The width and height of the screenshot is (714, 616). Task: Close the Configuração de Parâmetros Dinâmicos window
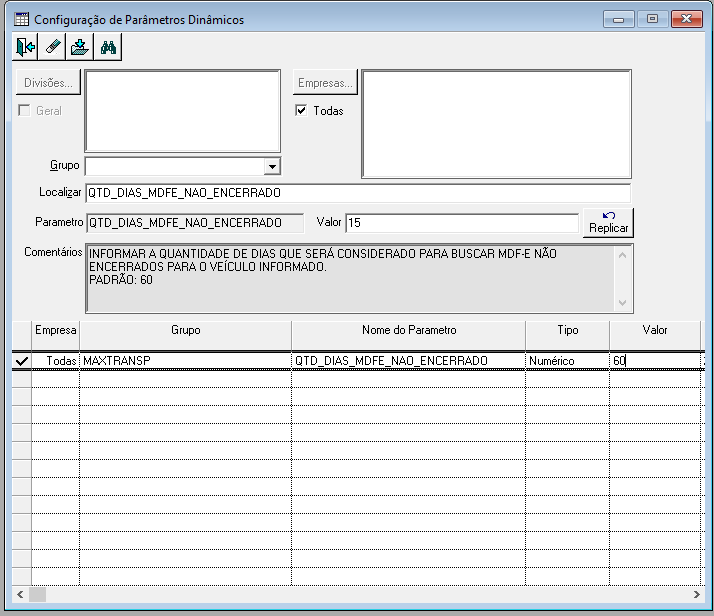pos(686,19)
